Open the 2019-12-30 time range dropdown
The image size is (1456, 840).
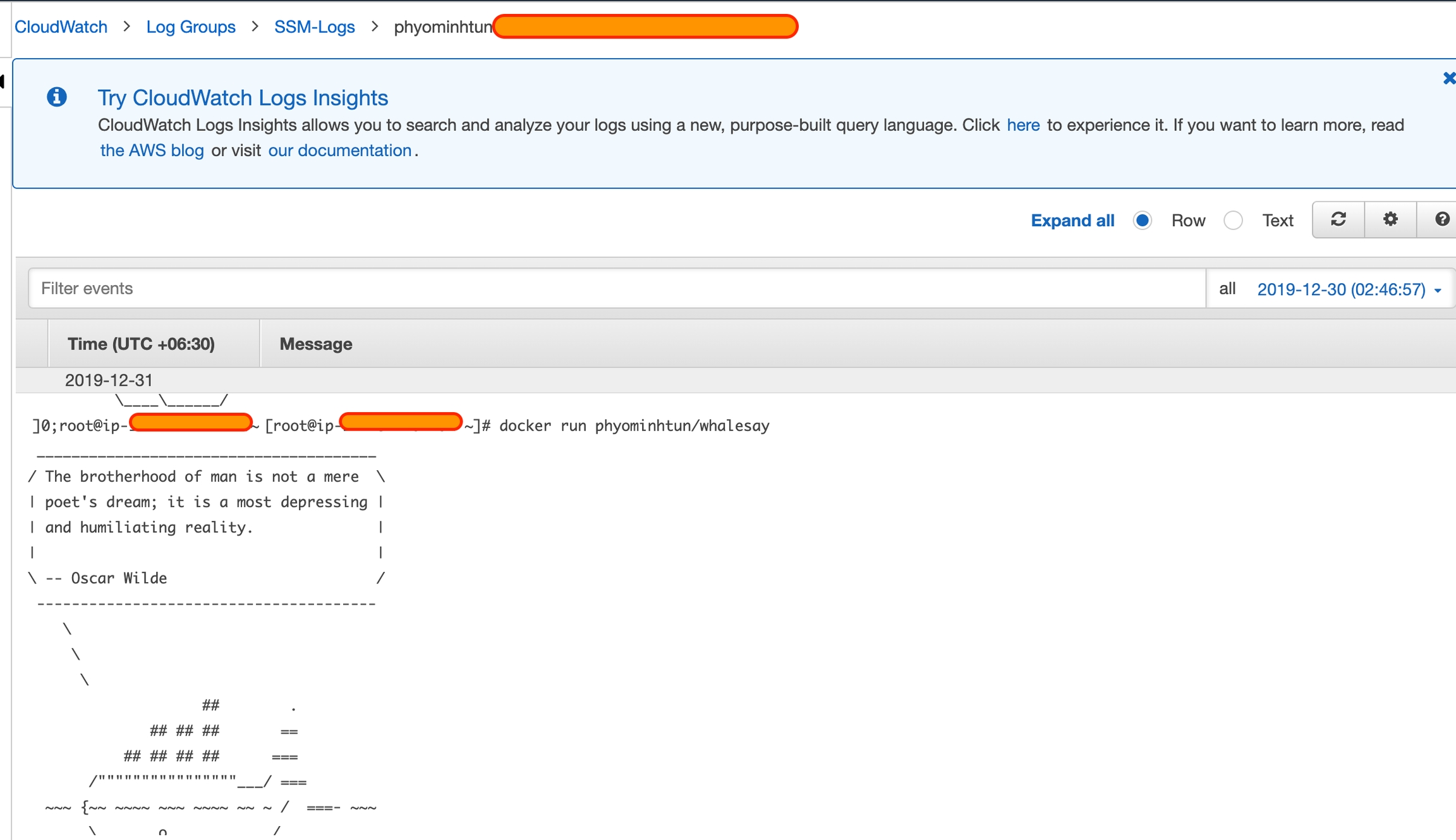click(x=1340, y=289)
